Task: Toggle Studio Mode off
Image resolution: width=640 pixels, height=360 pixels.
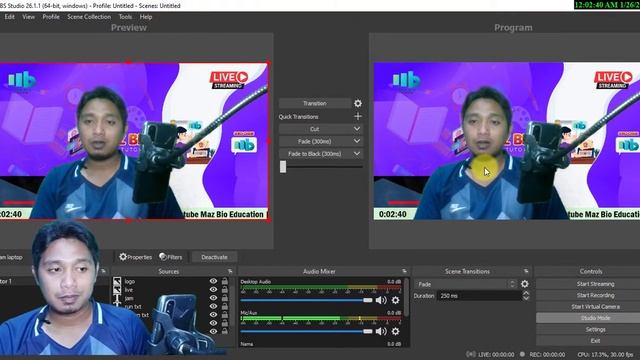Action: click(x=595, y=318)
